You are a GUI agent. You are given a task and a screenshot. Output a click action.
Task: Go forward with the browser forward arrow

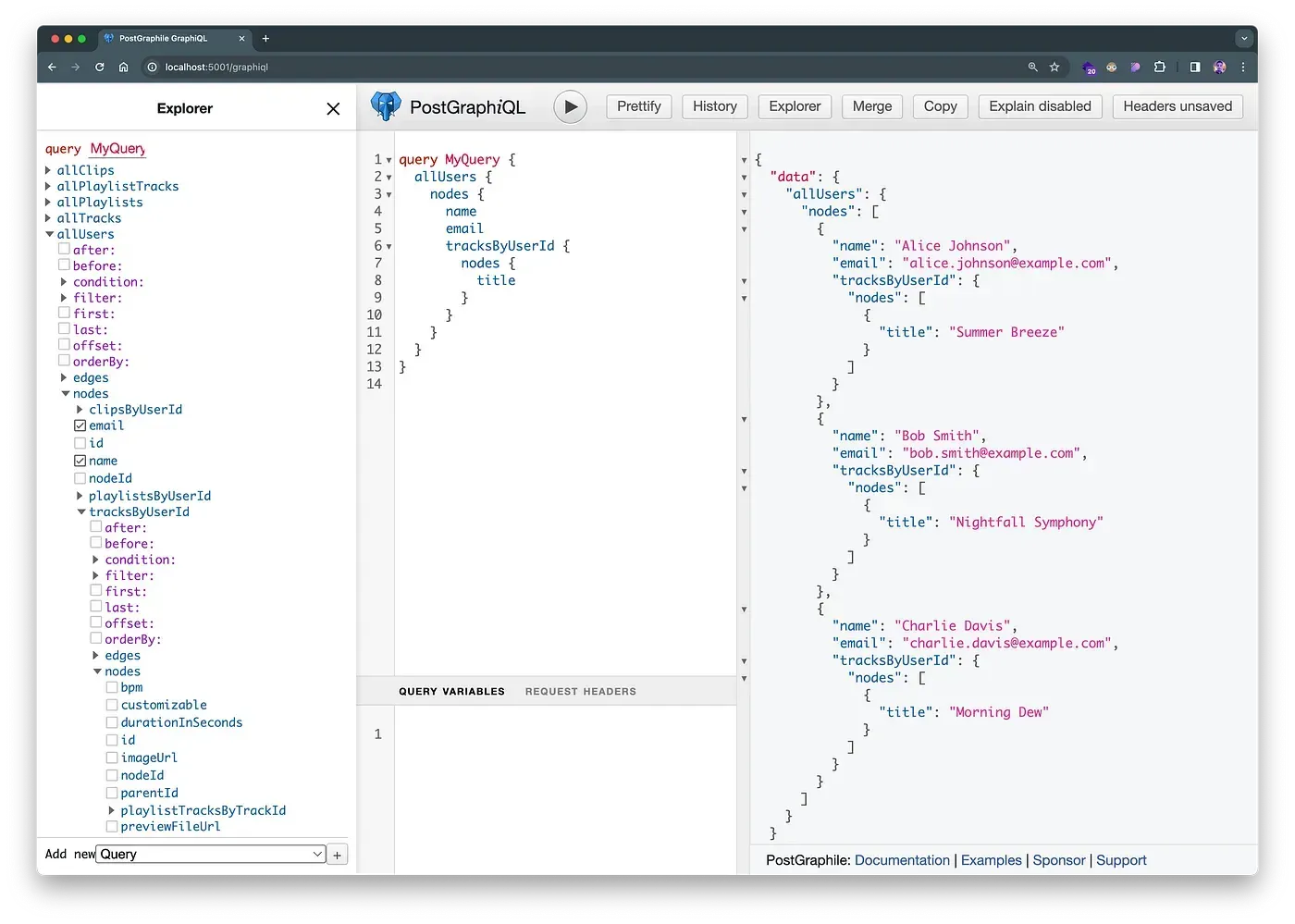(76, 68)
